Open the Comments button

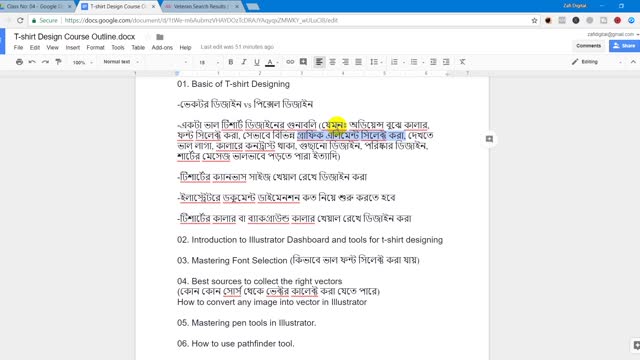[x=588, y=46]
